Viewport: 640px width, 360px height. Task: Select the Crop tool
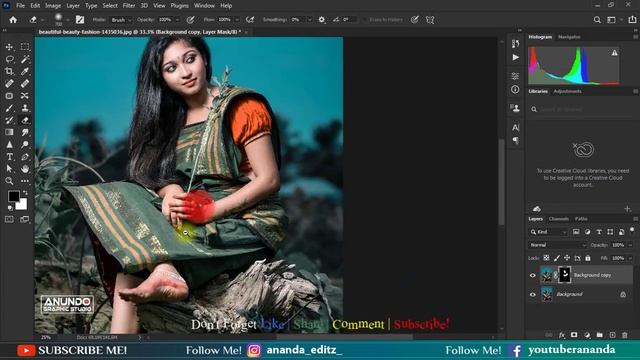[9, 71]
